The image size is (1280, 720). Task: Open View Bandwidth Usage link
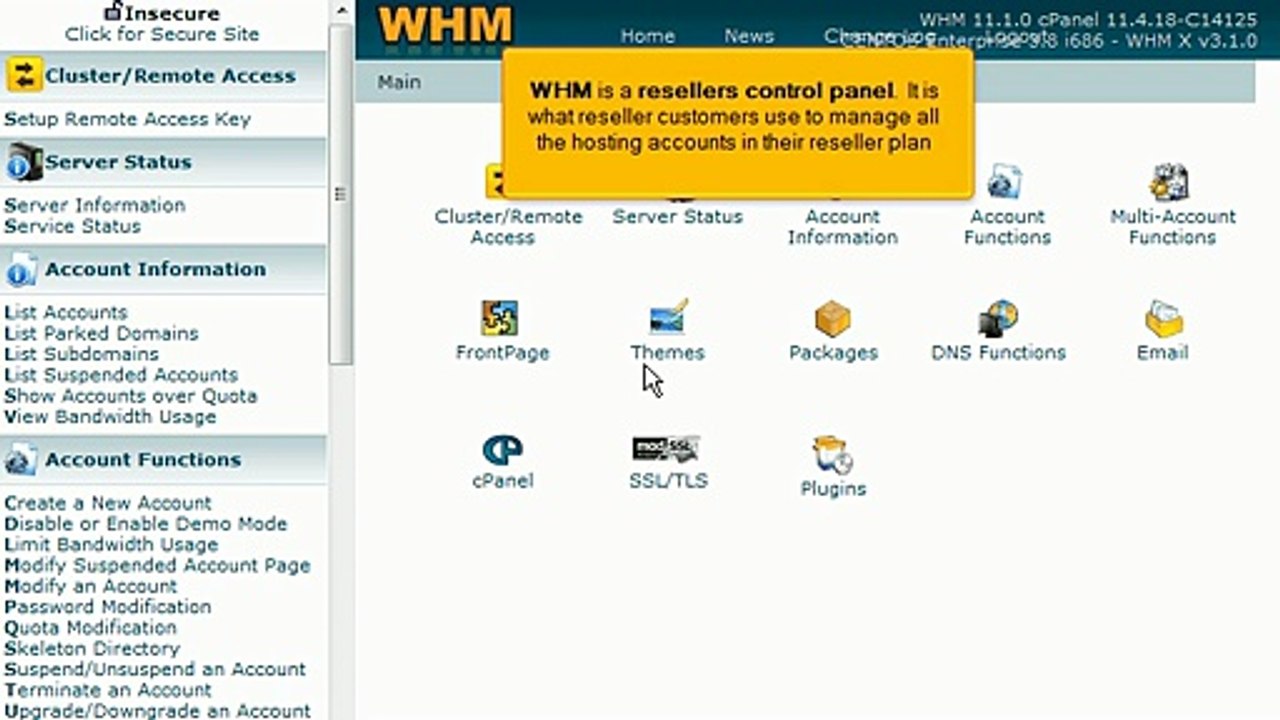110,417
